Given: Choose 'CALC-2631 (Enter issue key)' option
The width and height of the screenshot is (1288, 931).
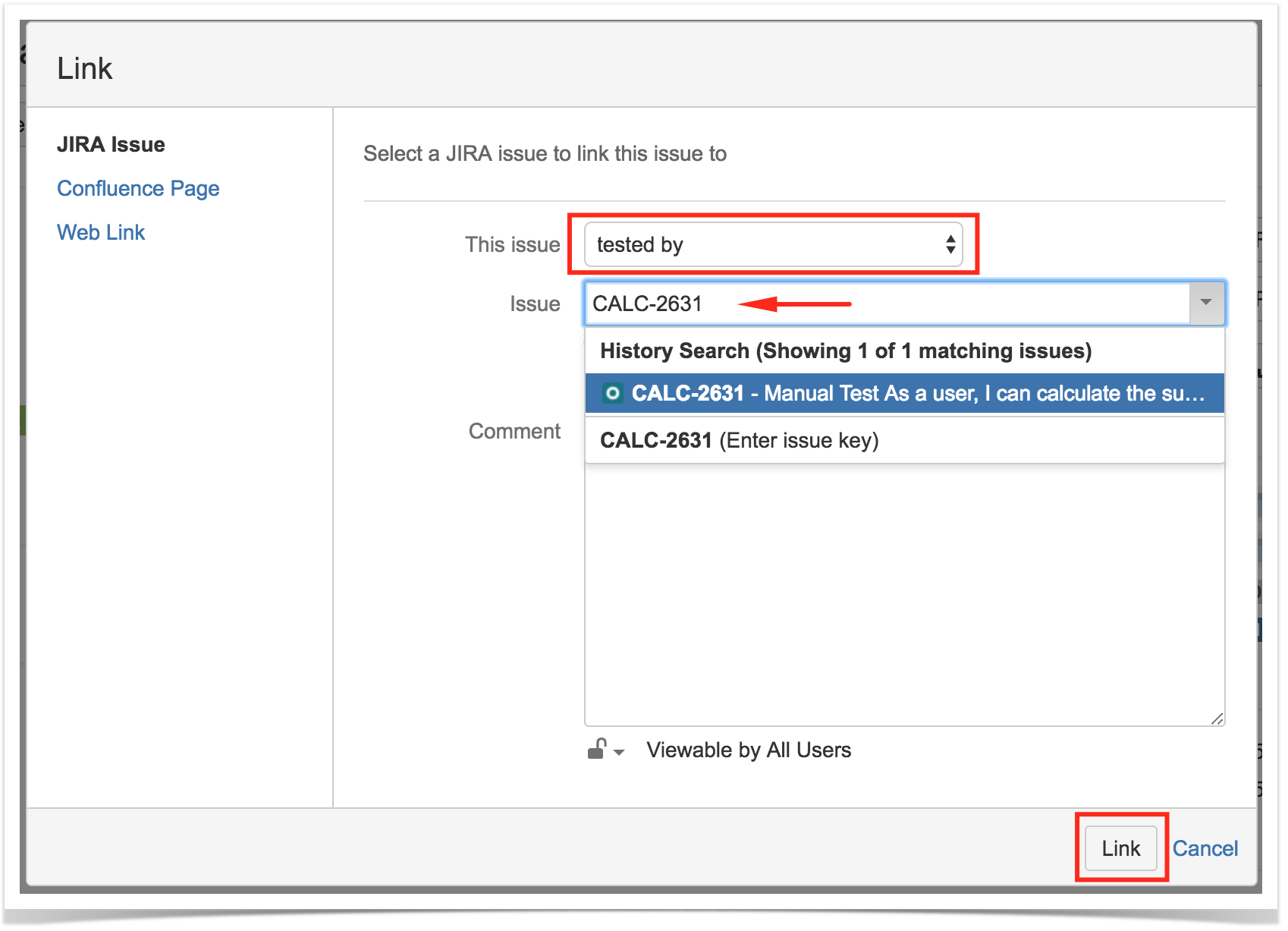Looking at the screenshot, I should tap(904, 440).
